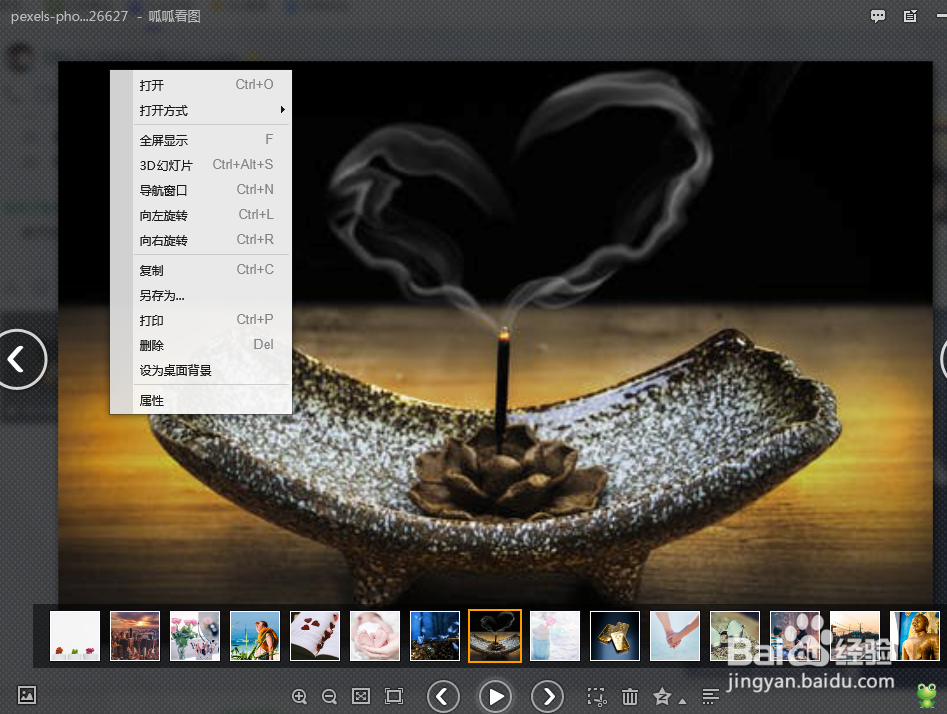This screenshot has height=714, width=947.
Task: Open the book with red hearts thumbnail
Action: point(315,635)
